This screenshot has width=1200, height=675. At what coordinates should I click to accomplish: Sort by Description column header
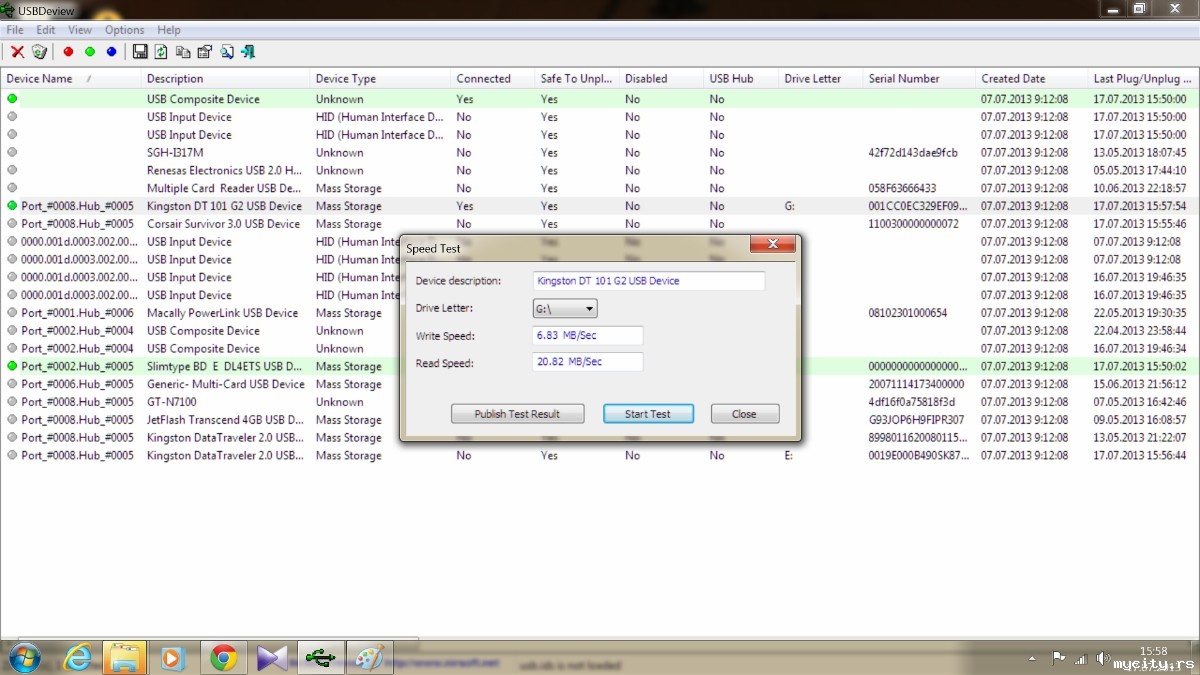[225, 78]
